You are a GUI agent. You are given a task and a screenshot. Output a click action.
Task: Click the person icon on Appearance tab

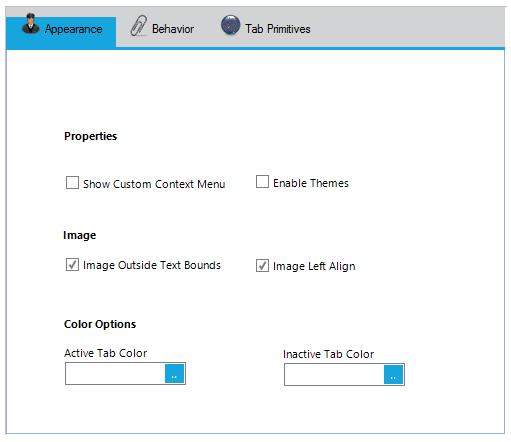[31, 24]
